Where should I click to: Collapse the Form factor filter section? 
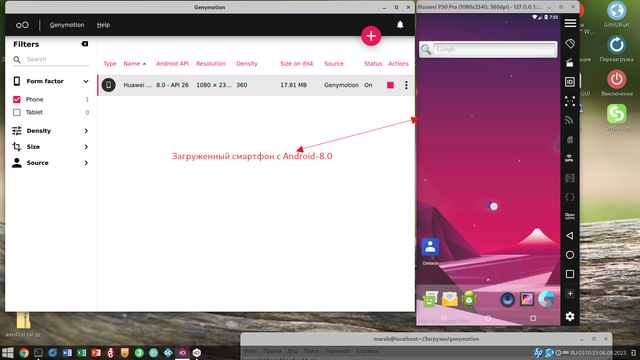pos(86,81)
